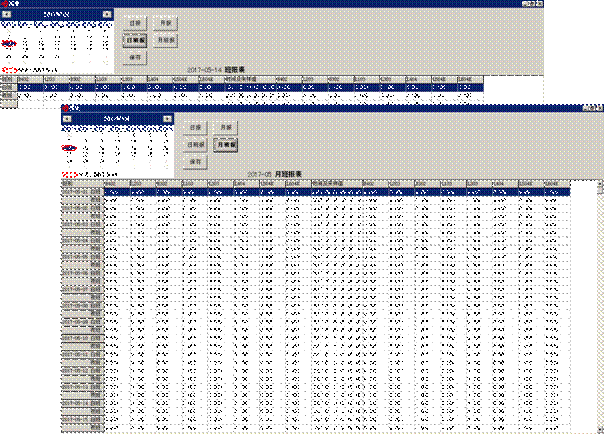Click the 日报 button in the upper window
The width and height of the screenshot is (604, 434).
[137, 22]
